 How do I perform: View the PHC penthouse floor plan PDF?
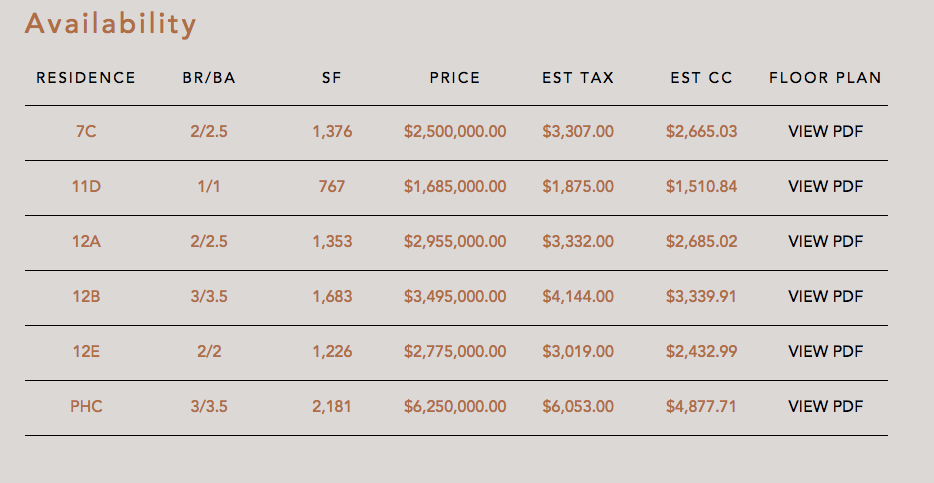click(x=825, y=406)
